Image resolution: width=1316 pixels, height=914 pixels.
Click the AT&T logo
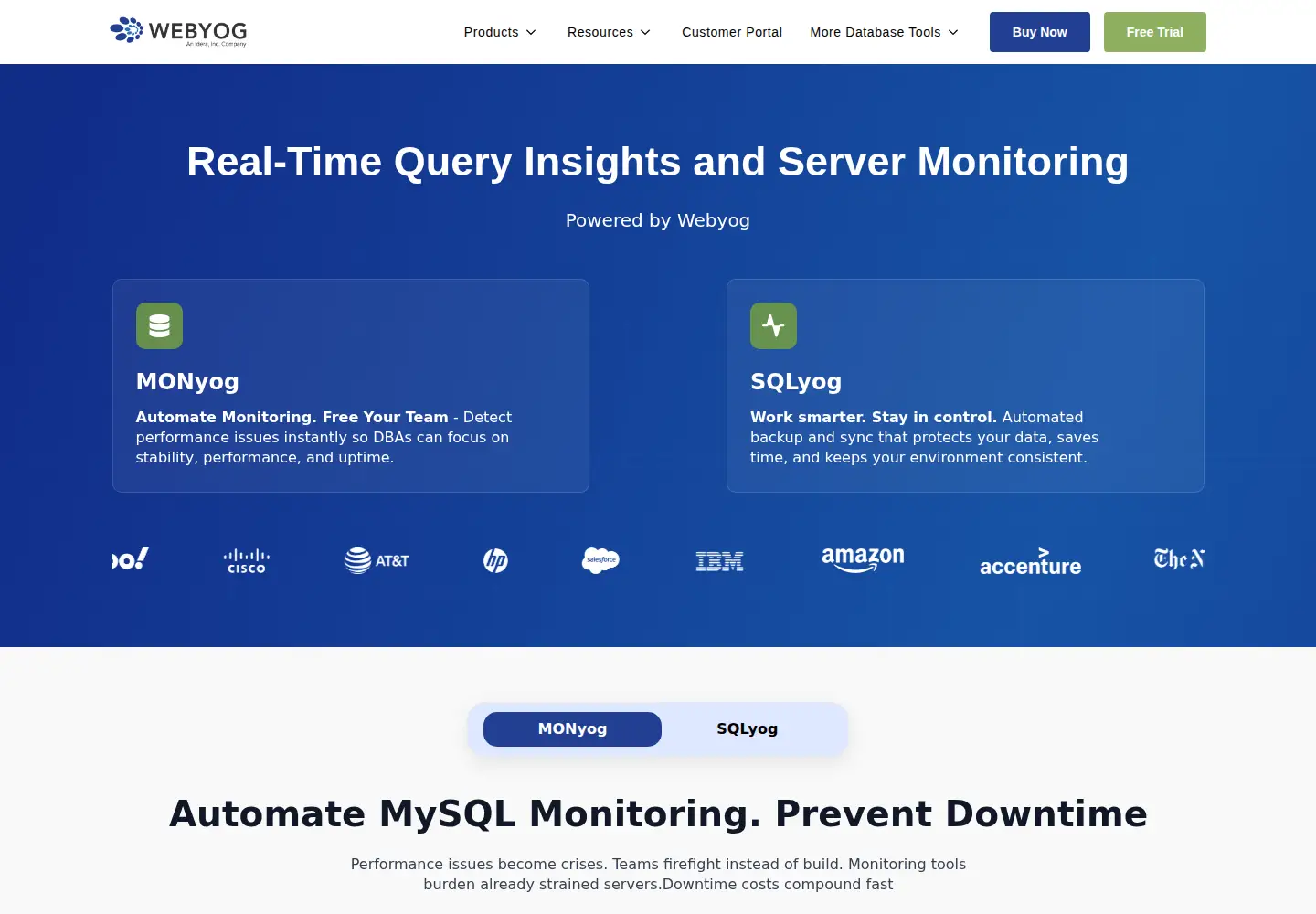click(x=377, y=560)
